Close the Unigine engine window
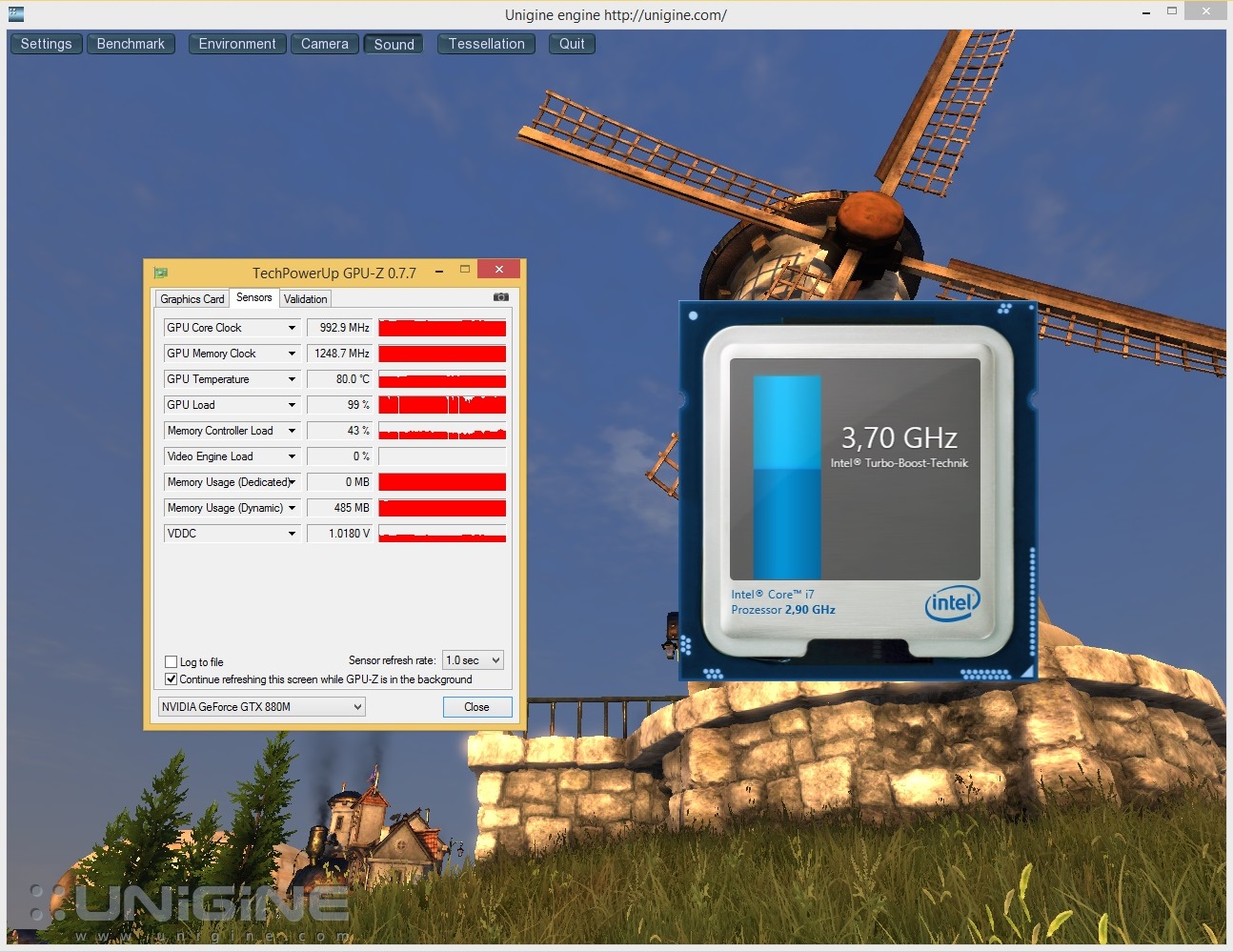 [1206, 11]
